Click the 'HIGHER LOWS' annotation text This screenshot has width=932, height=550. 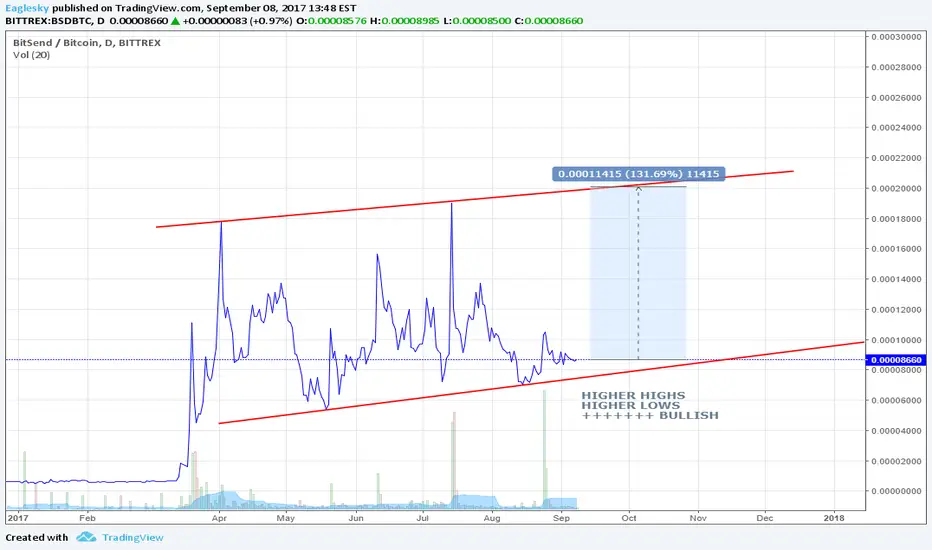[x=630, y=406]
